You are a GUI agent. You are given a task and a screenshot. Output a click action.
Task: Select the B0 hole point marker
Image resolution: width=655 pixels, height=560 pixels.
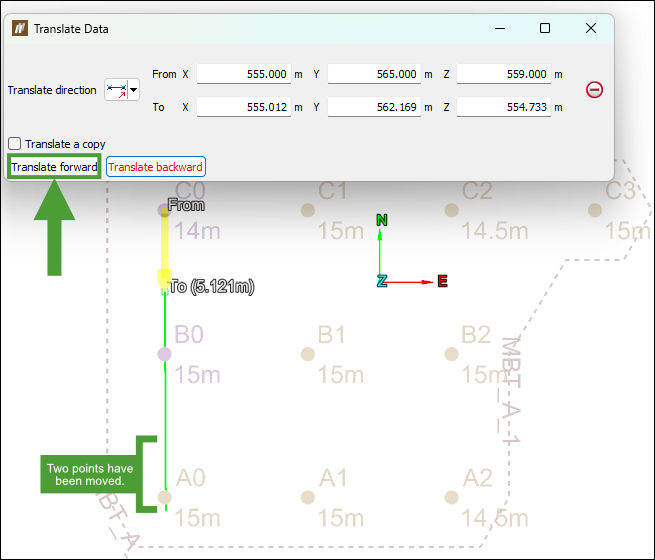click(x=165, y=354)
